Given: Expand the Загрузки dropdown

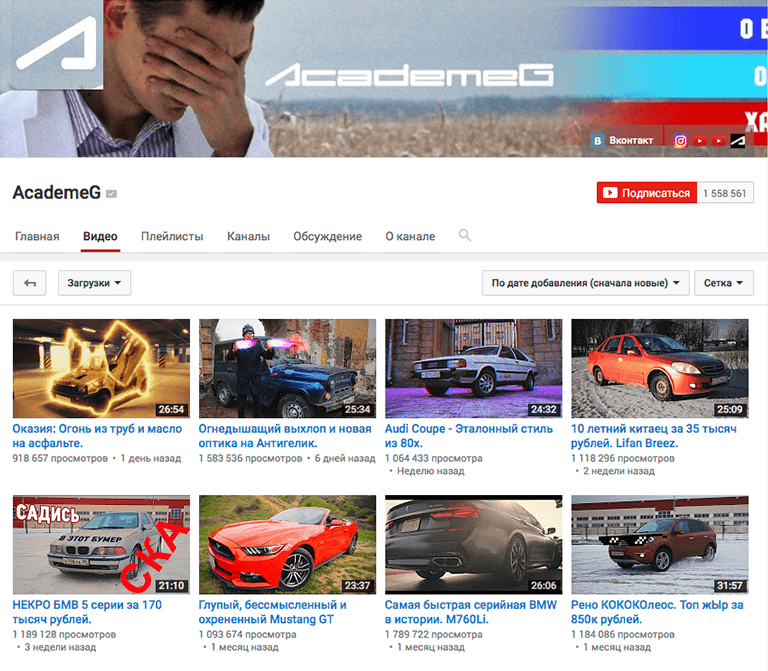Looking at the screenshot, I should (94, 283).
